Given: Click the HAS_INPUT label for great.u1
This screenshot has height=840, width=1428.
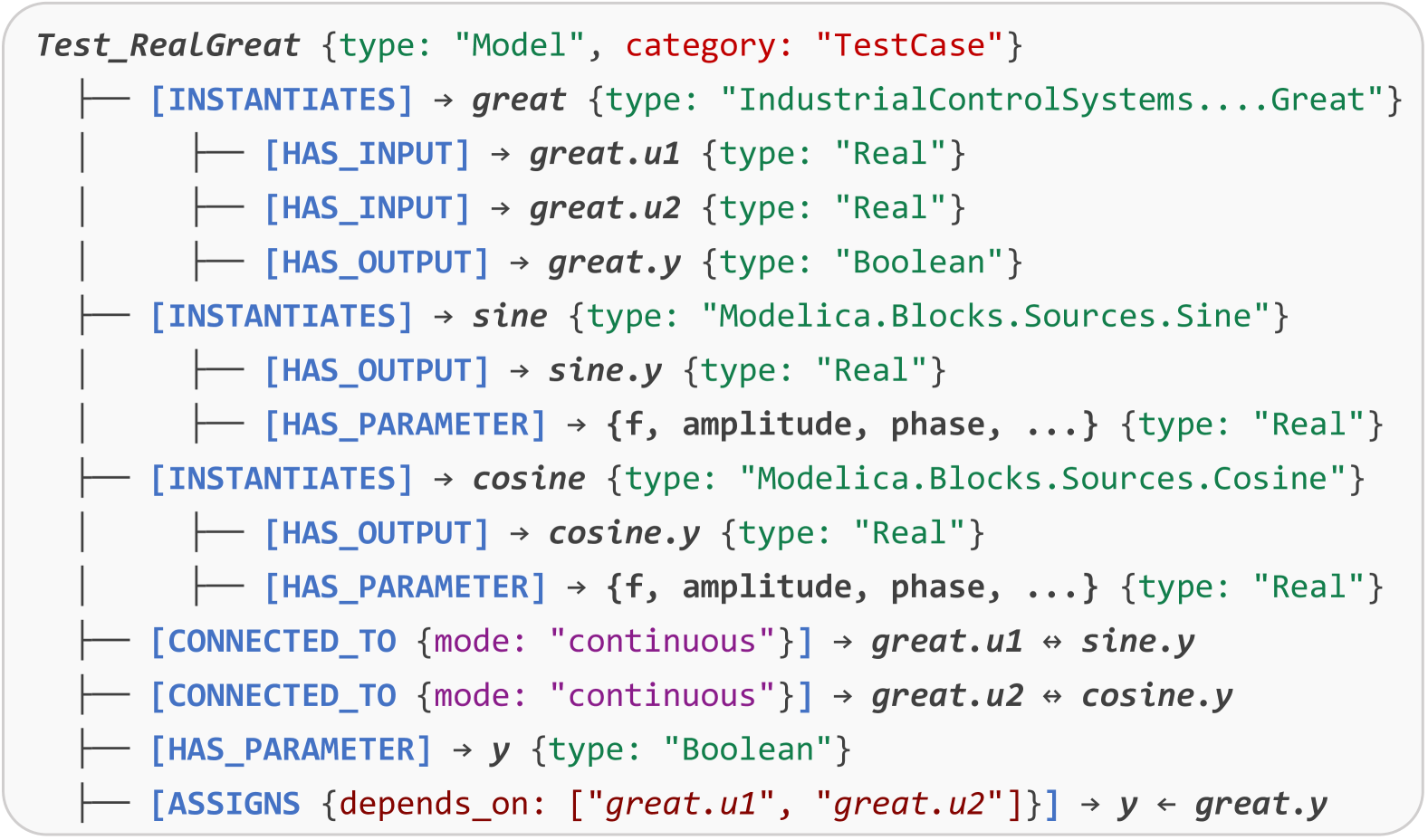Looking at the screenshot, I should pyautogui.click(x=367, y=154).
